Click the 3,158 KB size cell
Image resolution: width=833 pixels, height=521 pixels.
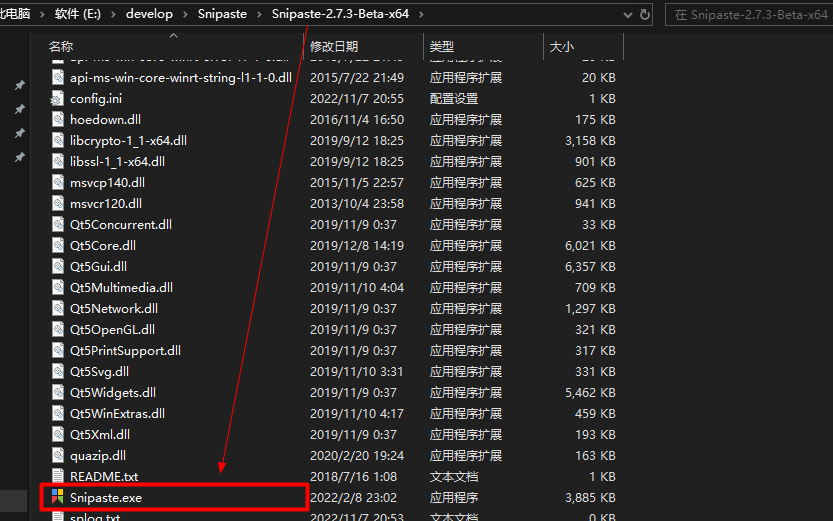[590, 141]
